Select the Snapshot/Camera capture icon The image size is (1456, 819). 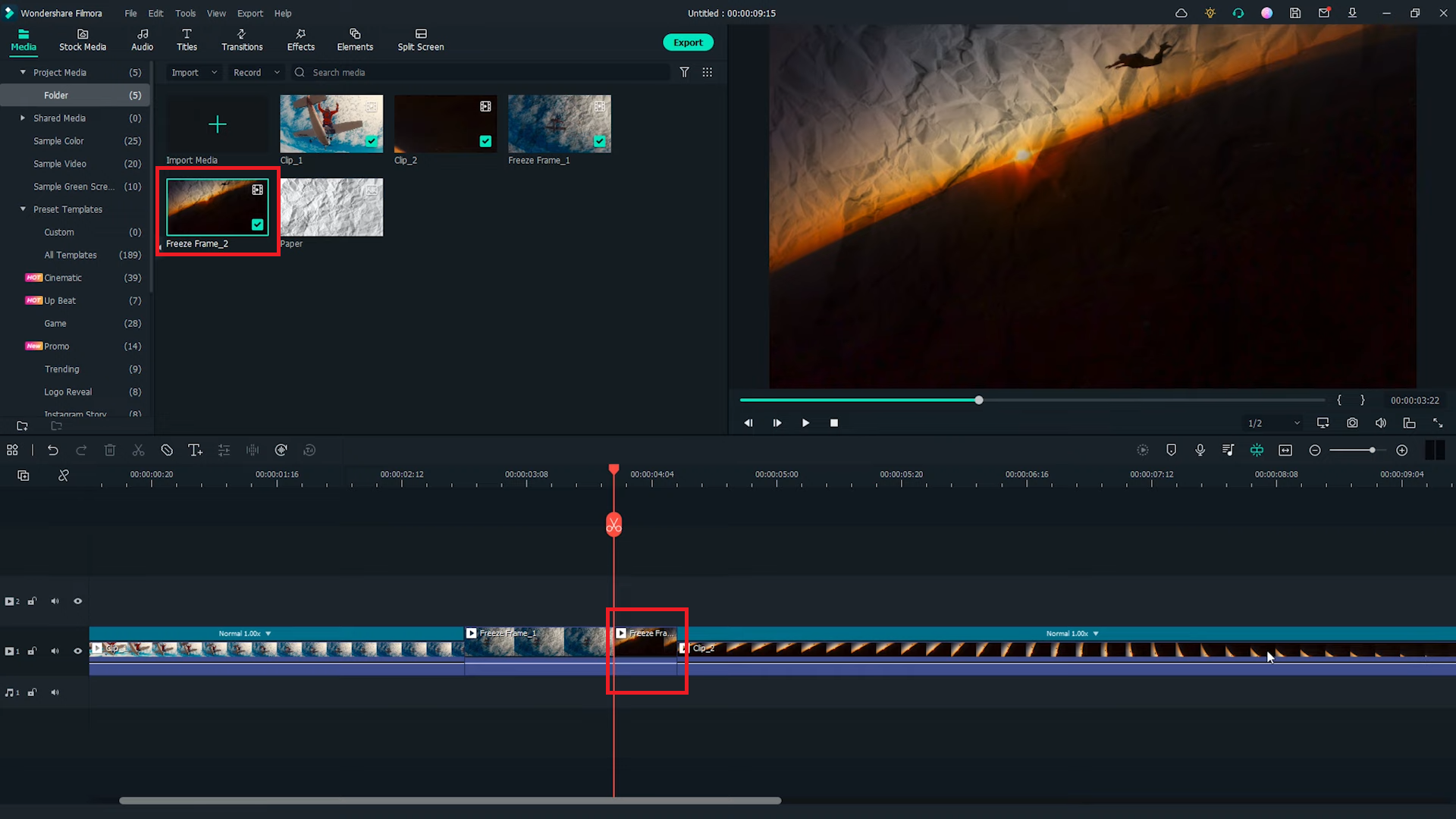[x=1352, y=423]
